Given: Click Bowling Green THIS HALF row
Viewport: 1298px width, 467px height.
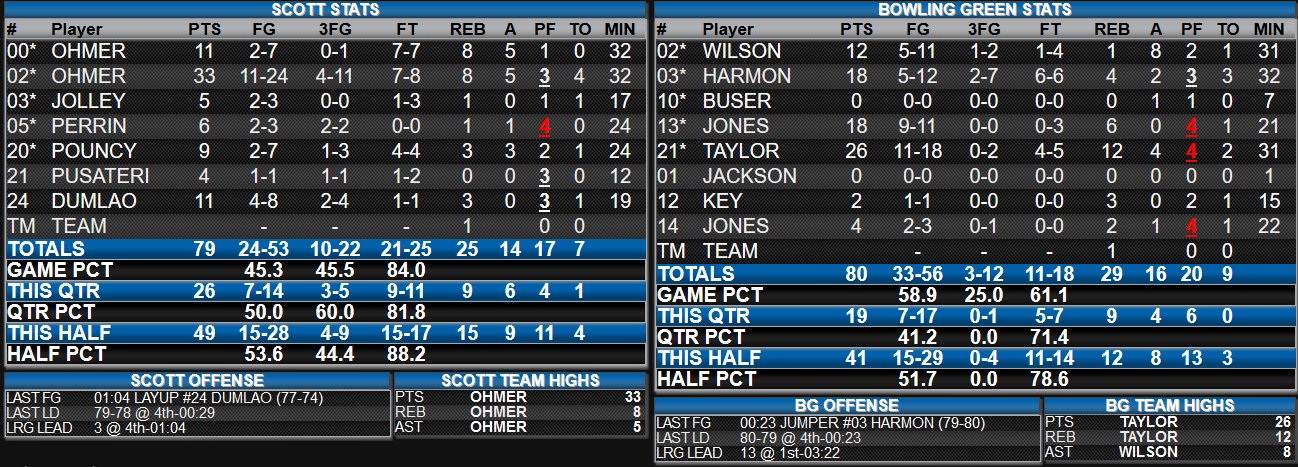Looking at the screenshot, I should click(x=975, y=358).
